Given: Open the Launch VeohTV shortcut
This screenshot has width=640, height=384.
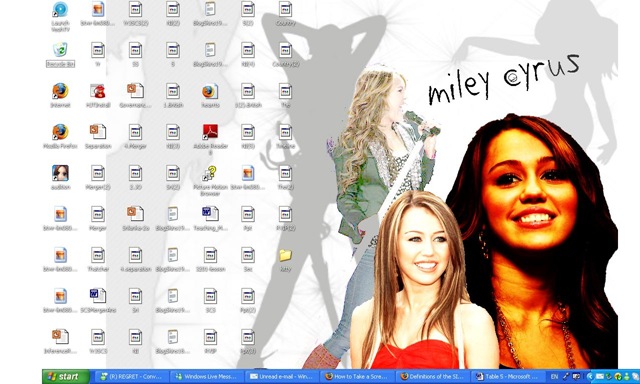Looking at the screenshot, I should click(60, 16).
